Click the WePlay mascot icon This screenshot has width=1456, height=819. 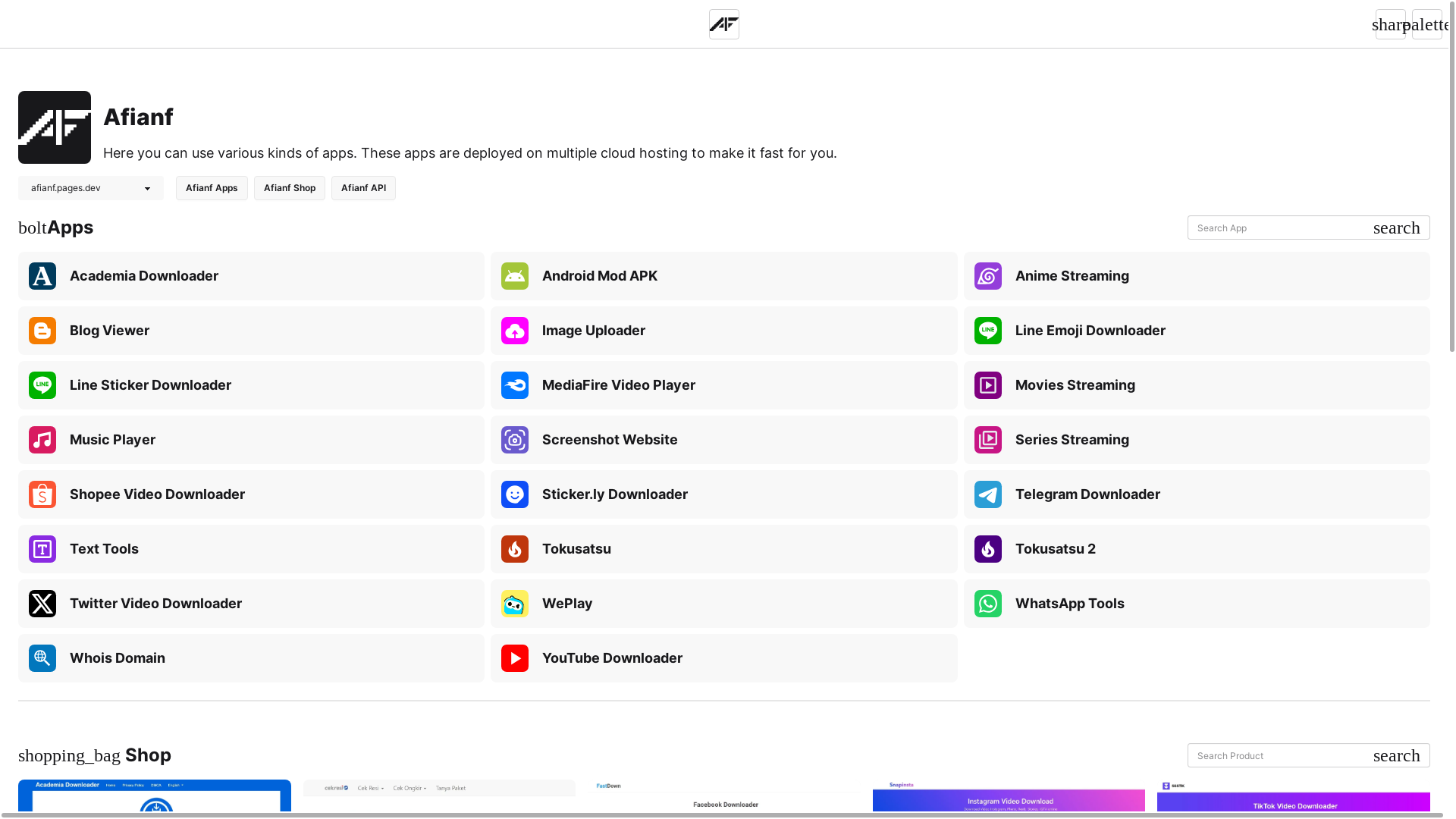point(515,604)
